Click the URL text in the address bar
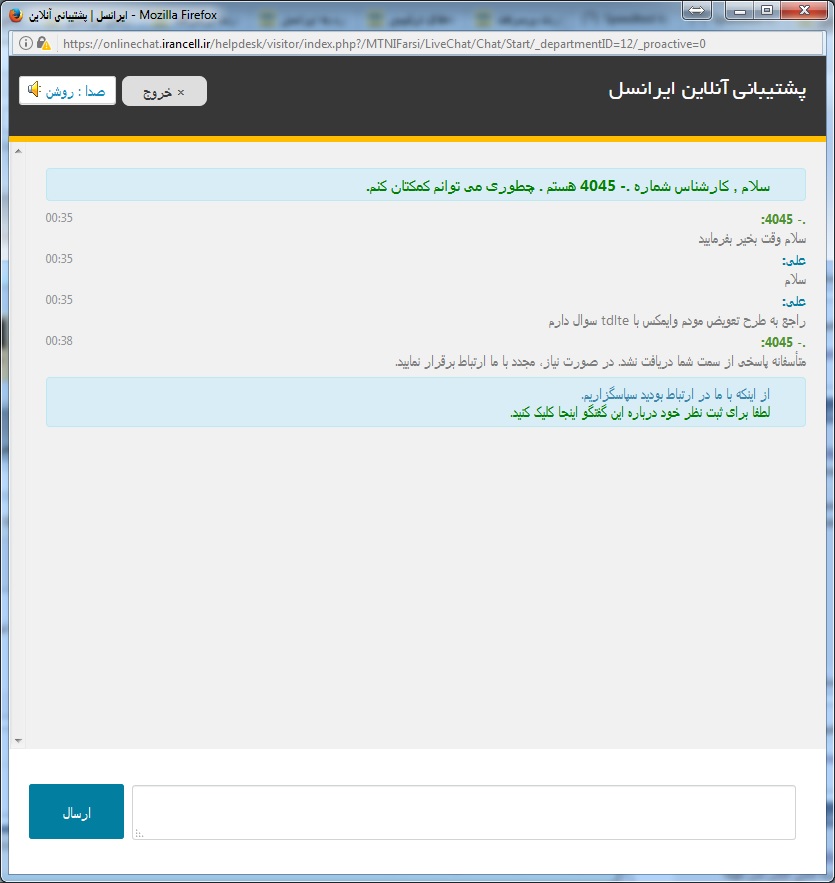This screenshot has width=835, height=883. [x=384, y=44]
